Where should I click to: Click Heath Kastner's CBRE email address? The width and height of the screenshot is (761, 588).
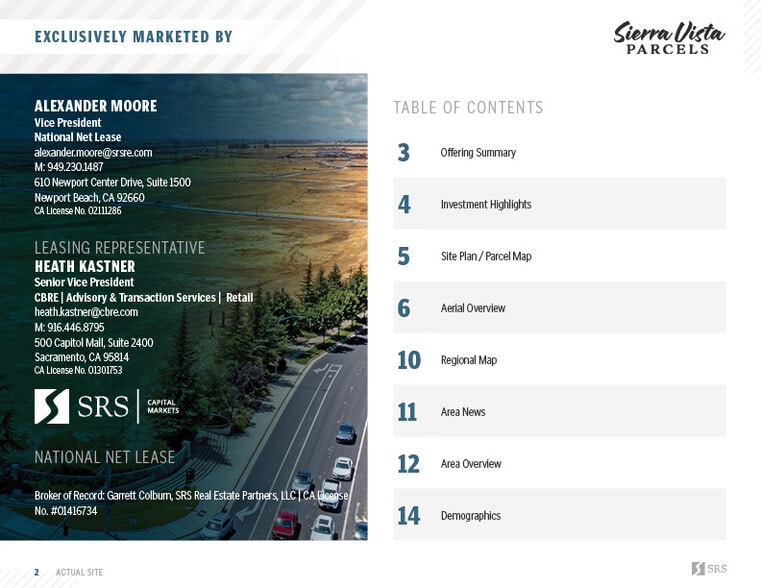pos(86,312)
